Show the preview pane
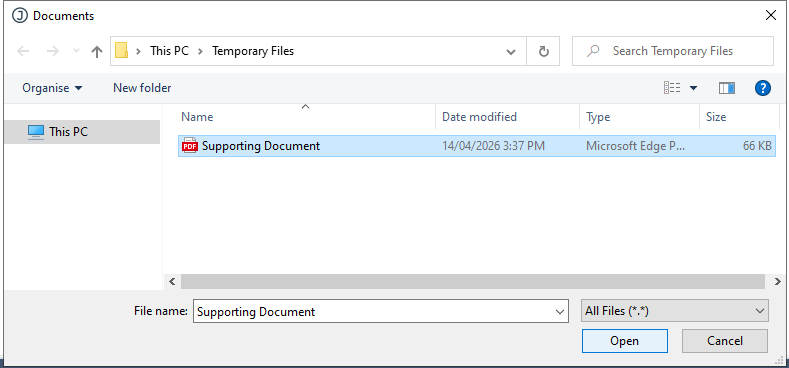The image size is (789, 368). coord(727,88)
